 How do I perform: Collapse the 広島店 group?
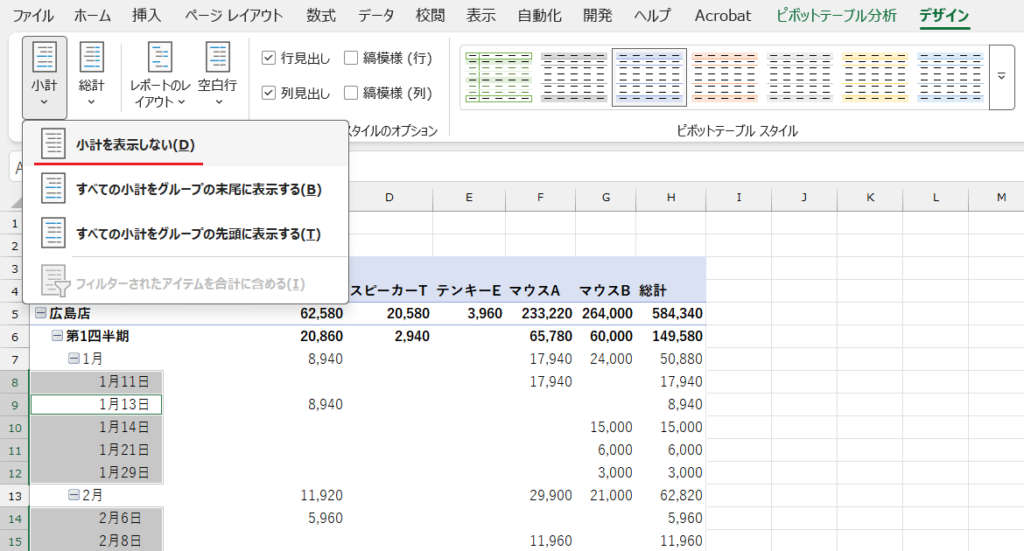point(40,313)
